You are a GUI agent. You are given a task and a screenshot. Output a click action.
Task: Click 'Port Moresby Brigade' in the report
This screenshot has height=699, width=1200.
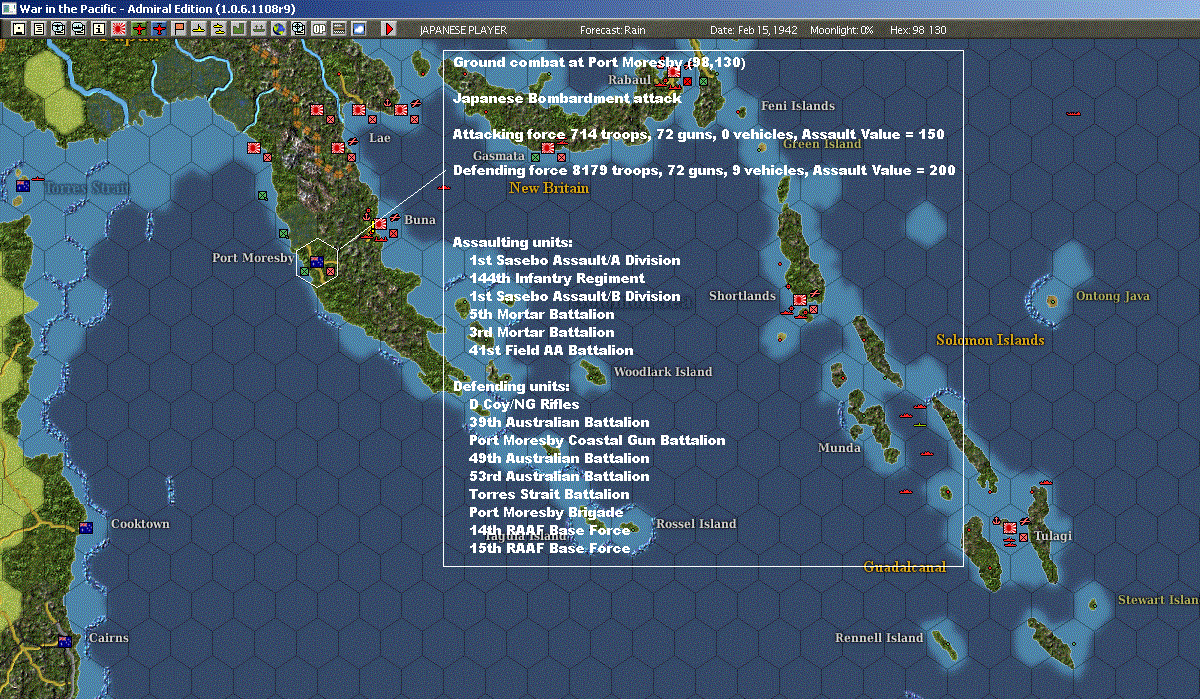[544, 512]
